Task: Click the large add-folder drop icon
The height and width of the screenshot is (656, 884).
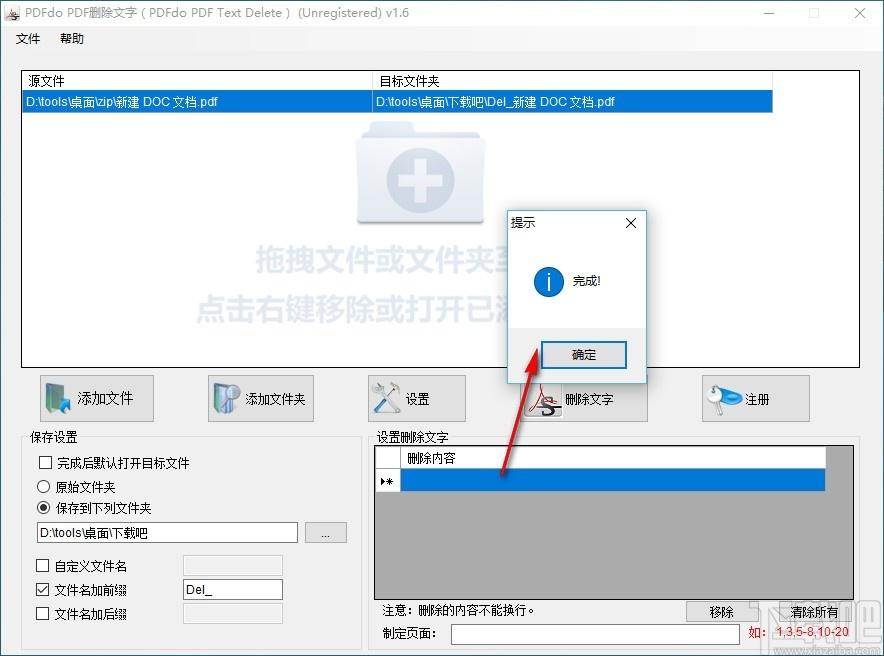Action: pos(420,174)
